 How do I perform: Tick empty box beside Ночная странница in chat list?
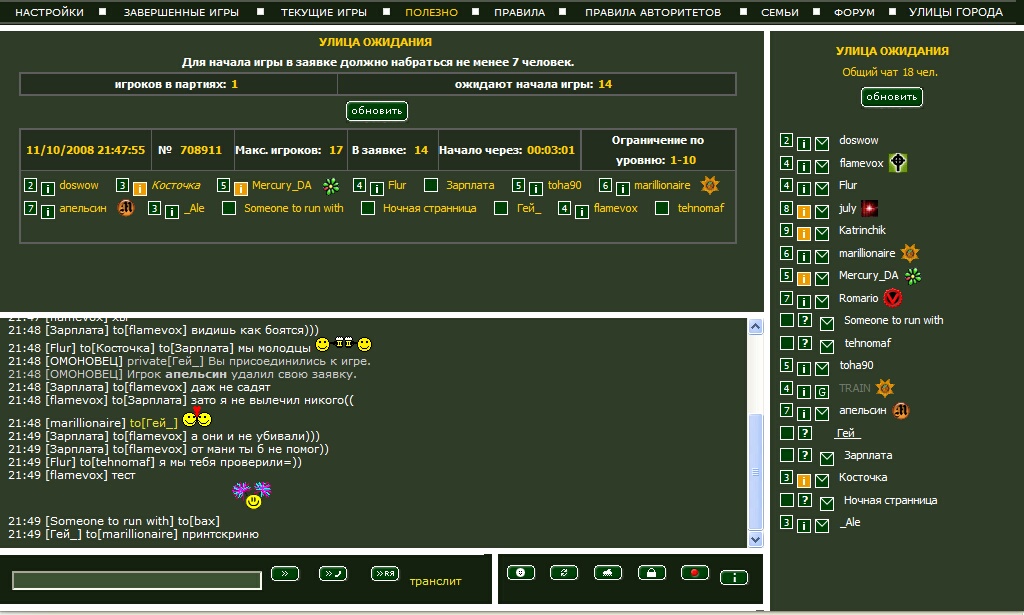click(787, 500)
